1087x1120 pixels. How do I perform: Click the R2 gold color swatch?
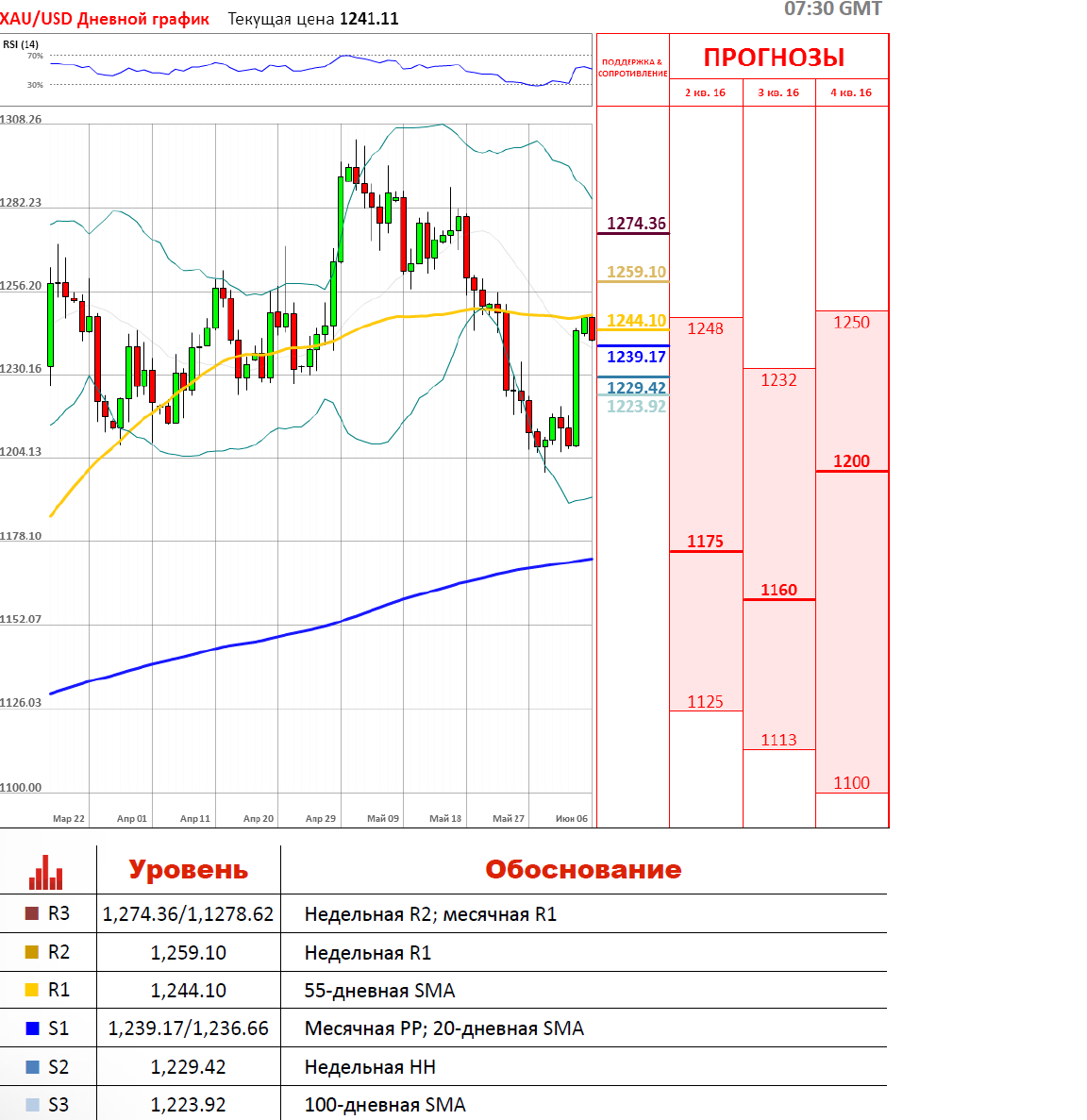32,952
